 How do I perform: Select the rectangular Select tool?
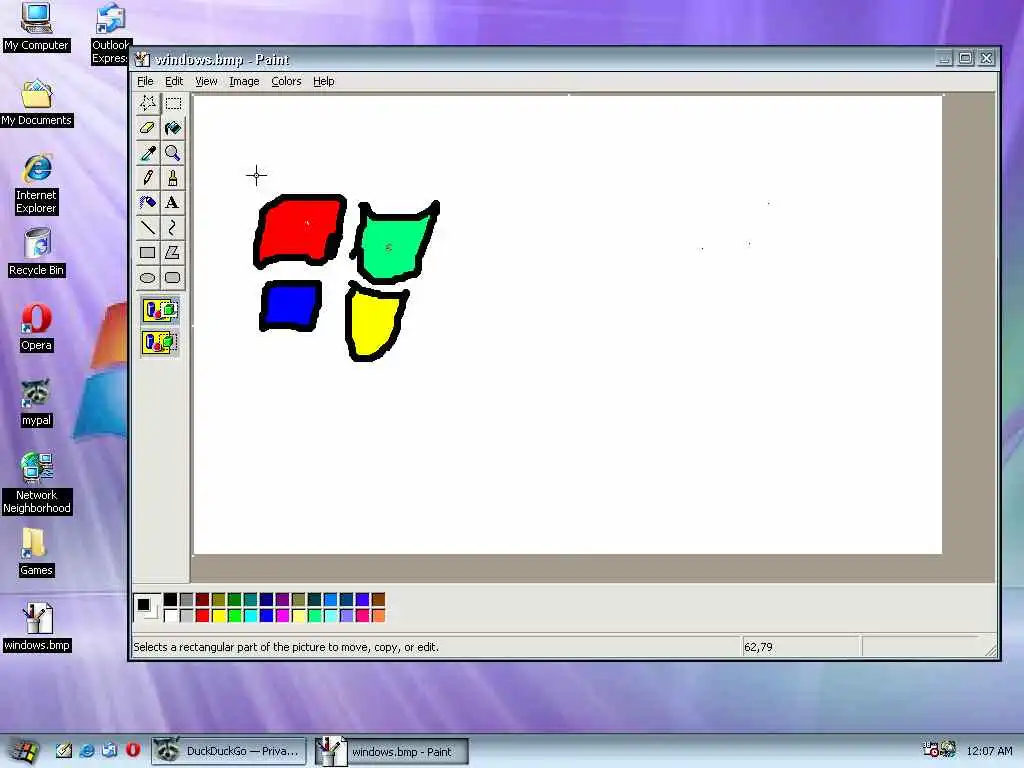(x=173, y=103)
